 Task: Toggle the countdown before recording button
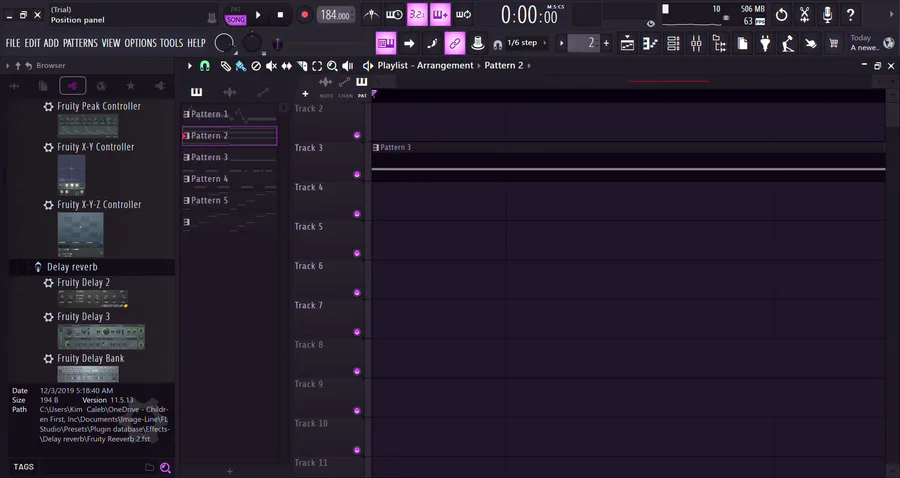(417, 15)
